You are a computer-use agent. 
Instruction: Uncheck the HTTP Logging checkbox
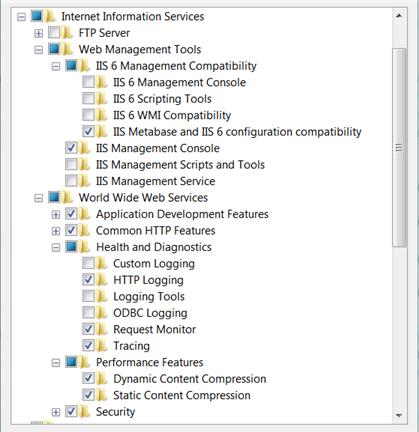[x=88, y=280]
